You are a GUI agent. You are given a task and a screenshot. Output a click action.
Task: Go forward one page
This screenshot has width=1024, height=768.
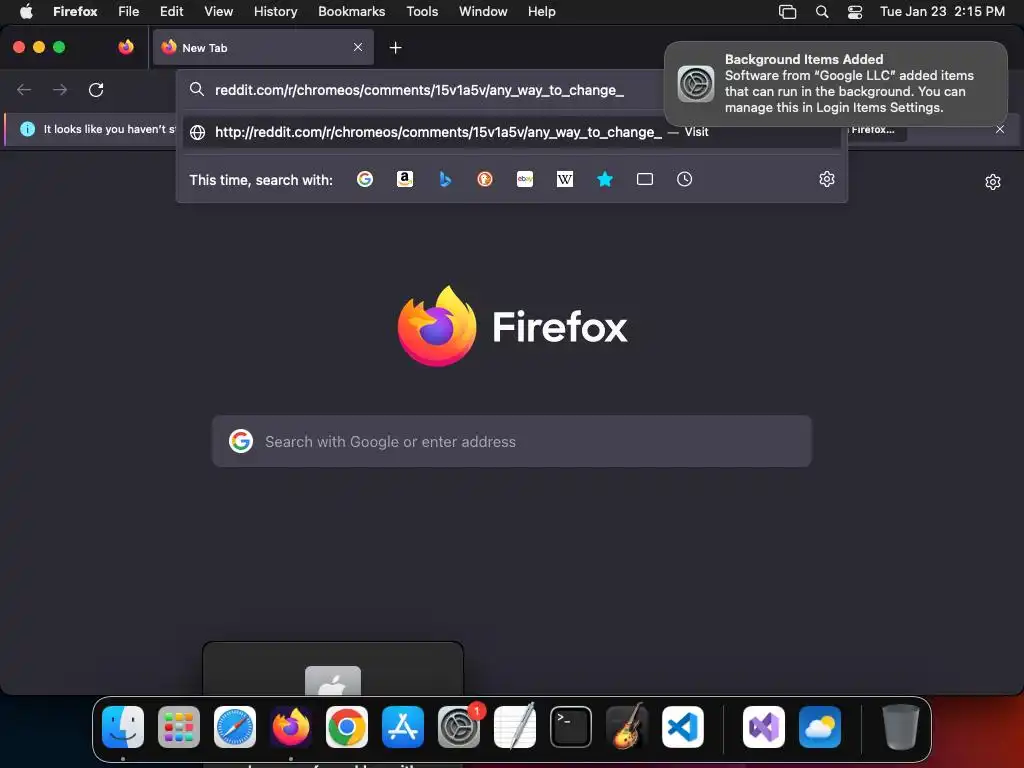click(x=60, y=89)
